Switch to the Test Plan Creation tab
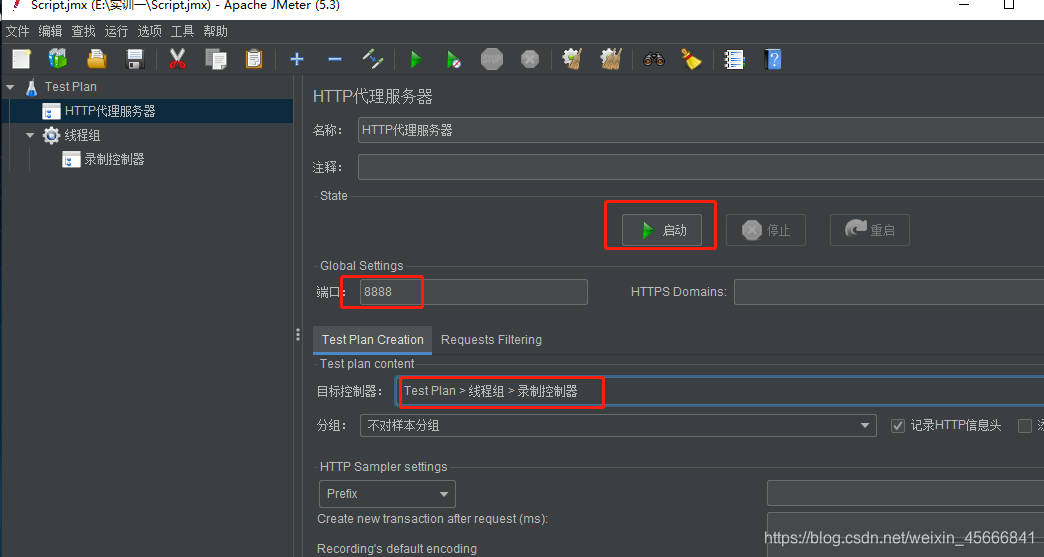This screenshot has width=1044, height=557. click(x=372, y=339)
